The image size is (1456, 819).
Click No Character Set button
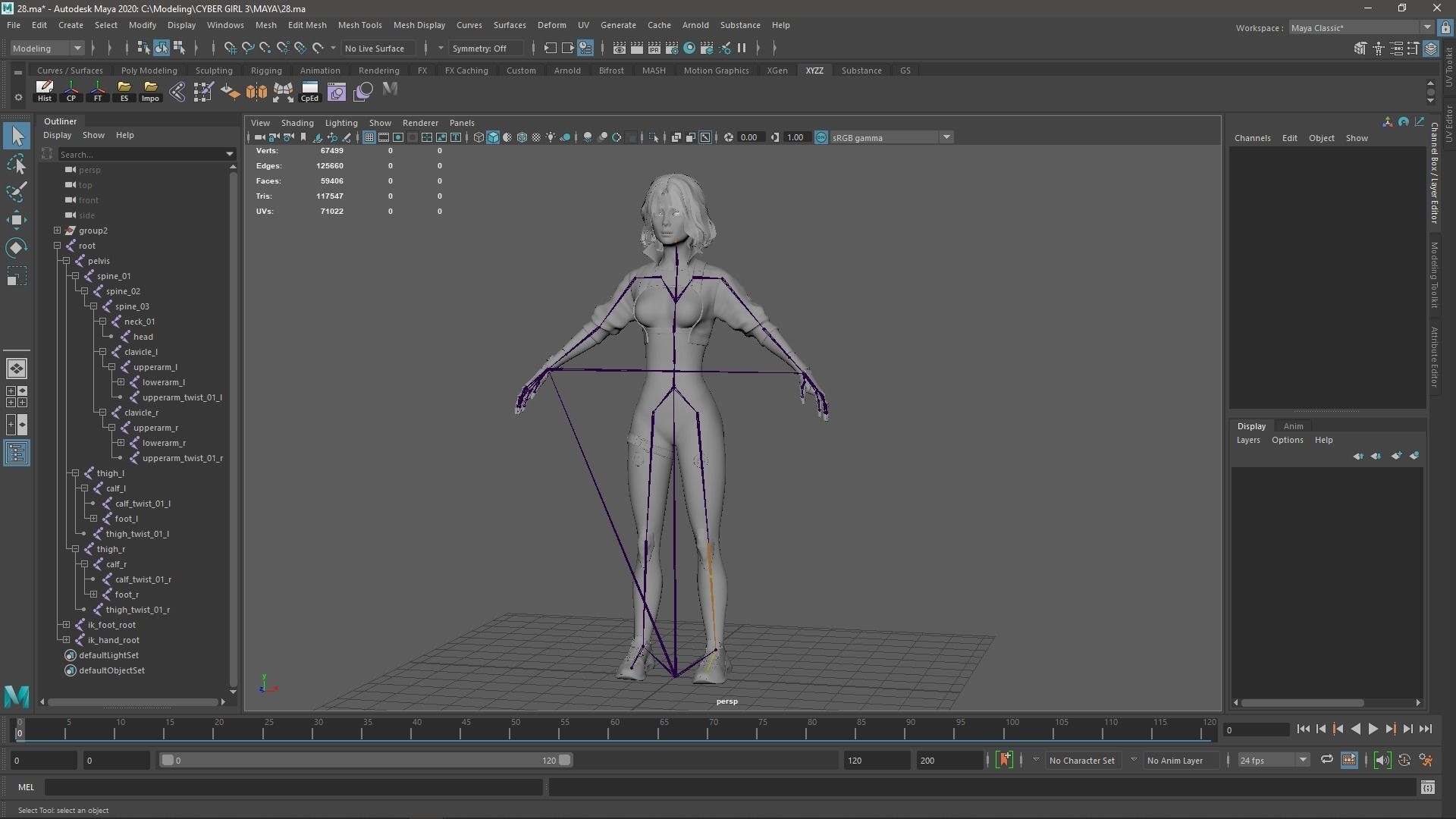[1082, 760]
